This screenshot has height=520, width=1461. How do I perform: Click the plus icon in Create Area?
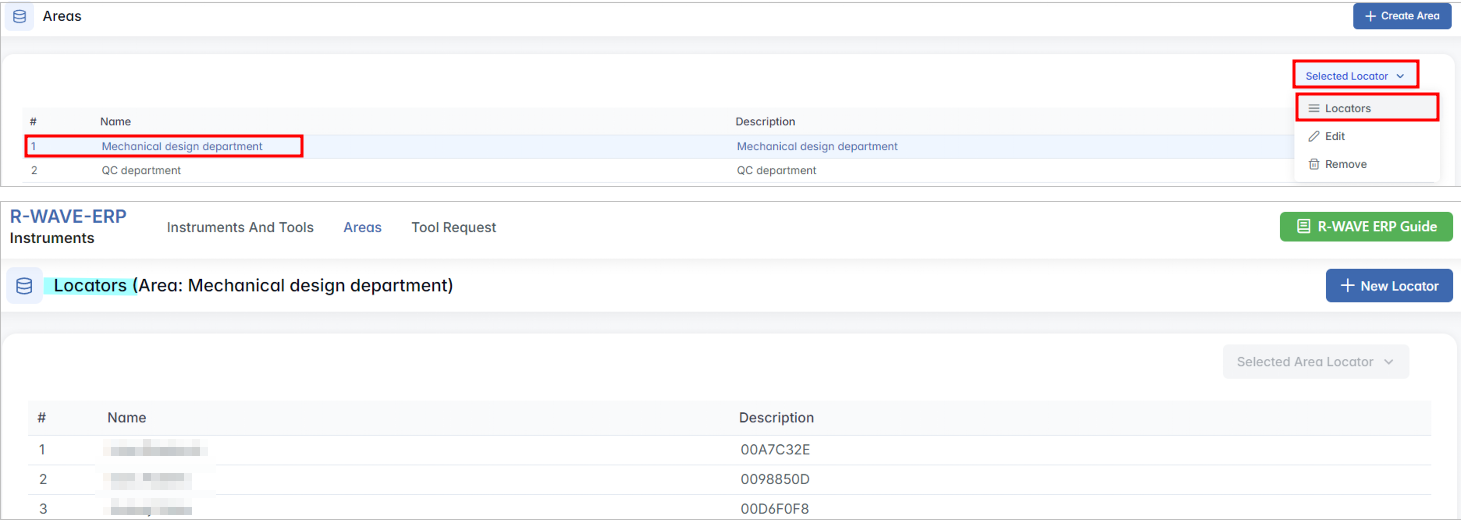1371,16
